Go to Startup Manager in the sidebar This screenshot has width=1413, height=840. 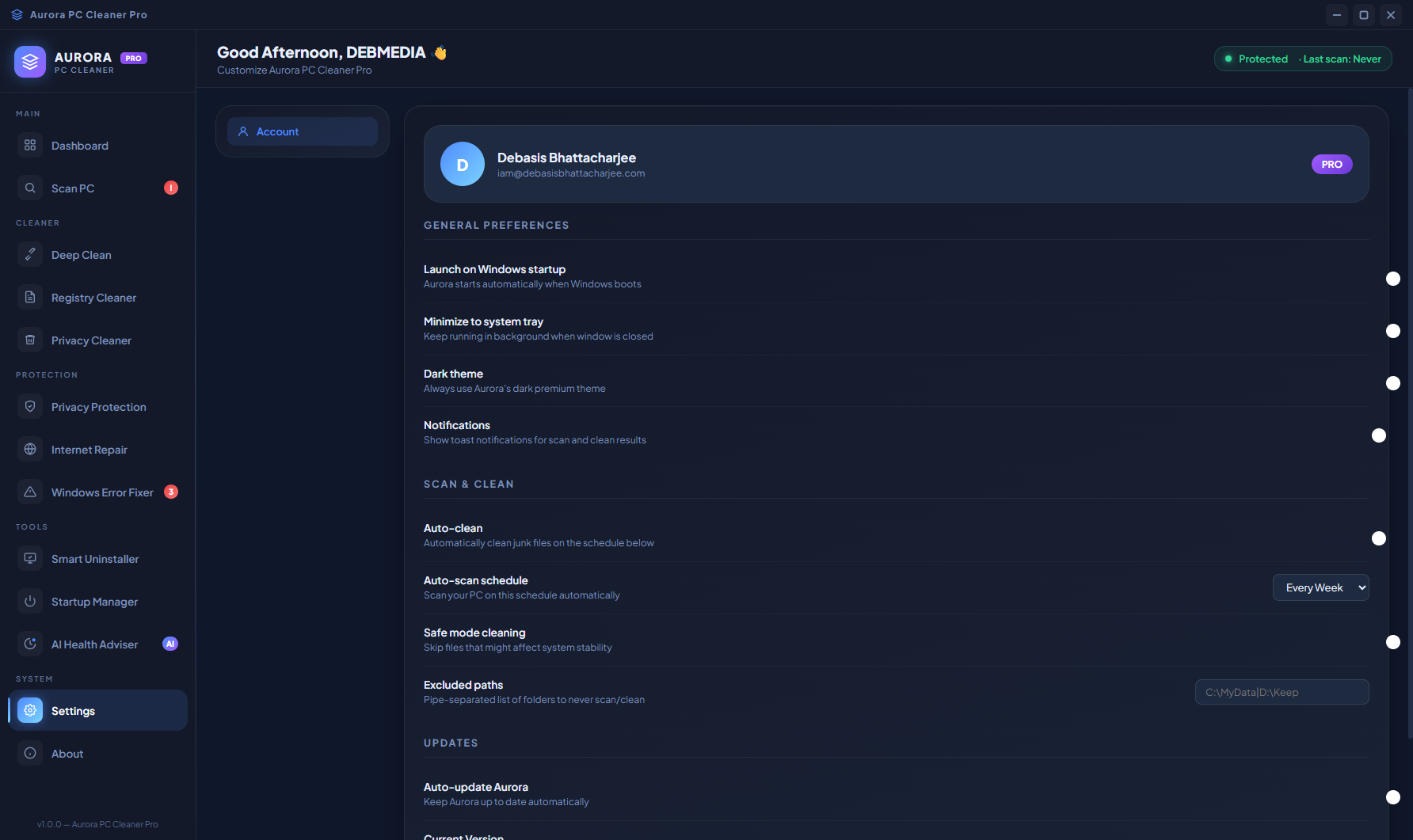click(98, 601)
